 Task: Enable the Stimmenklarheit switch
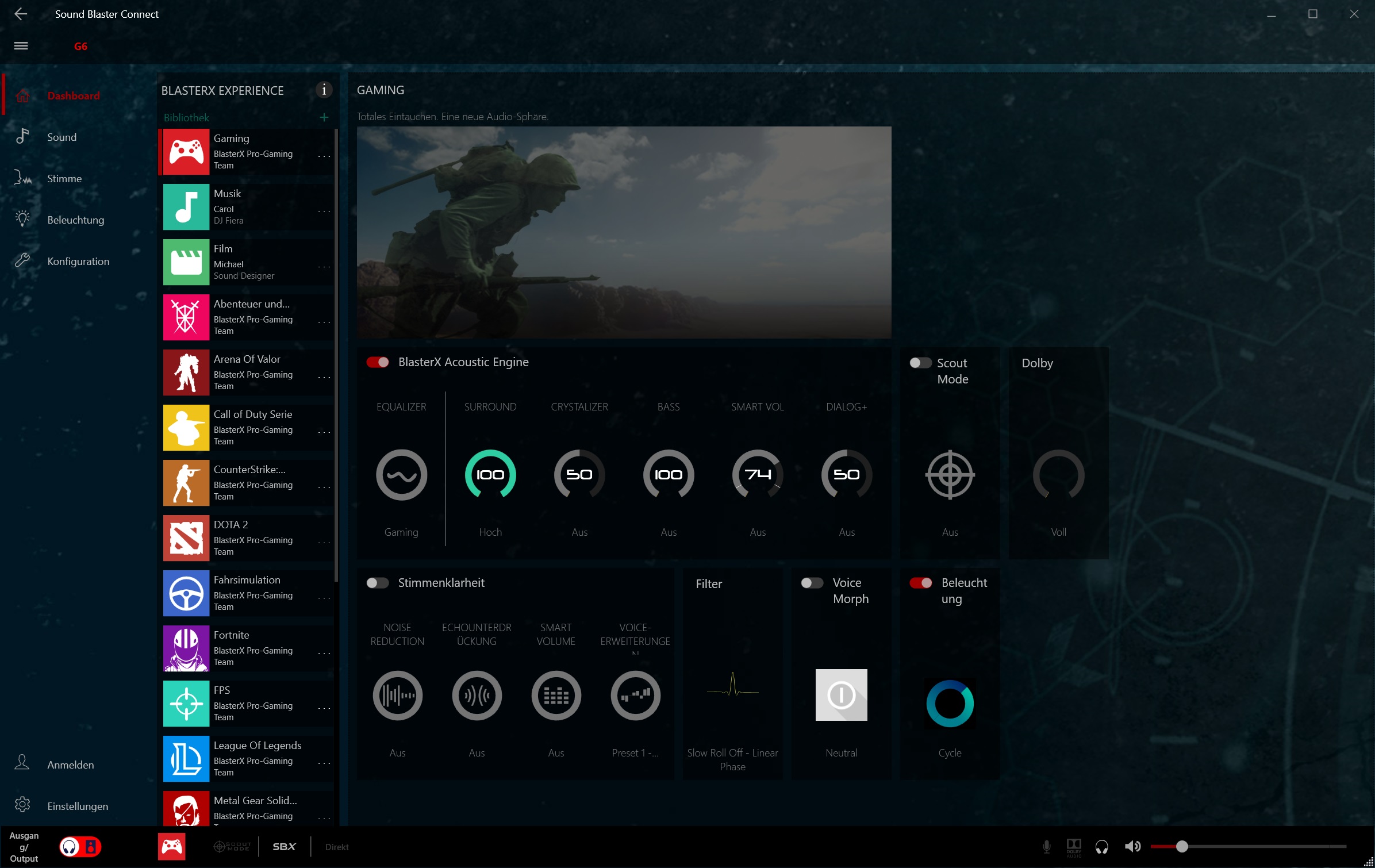pos(378,583)
